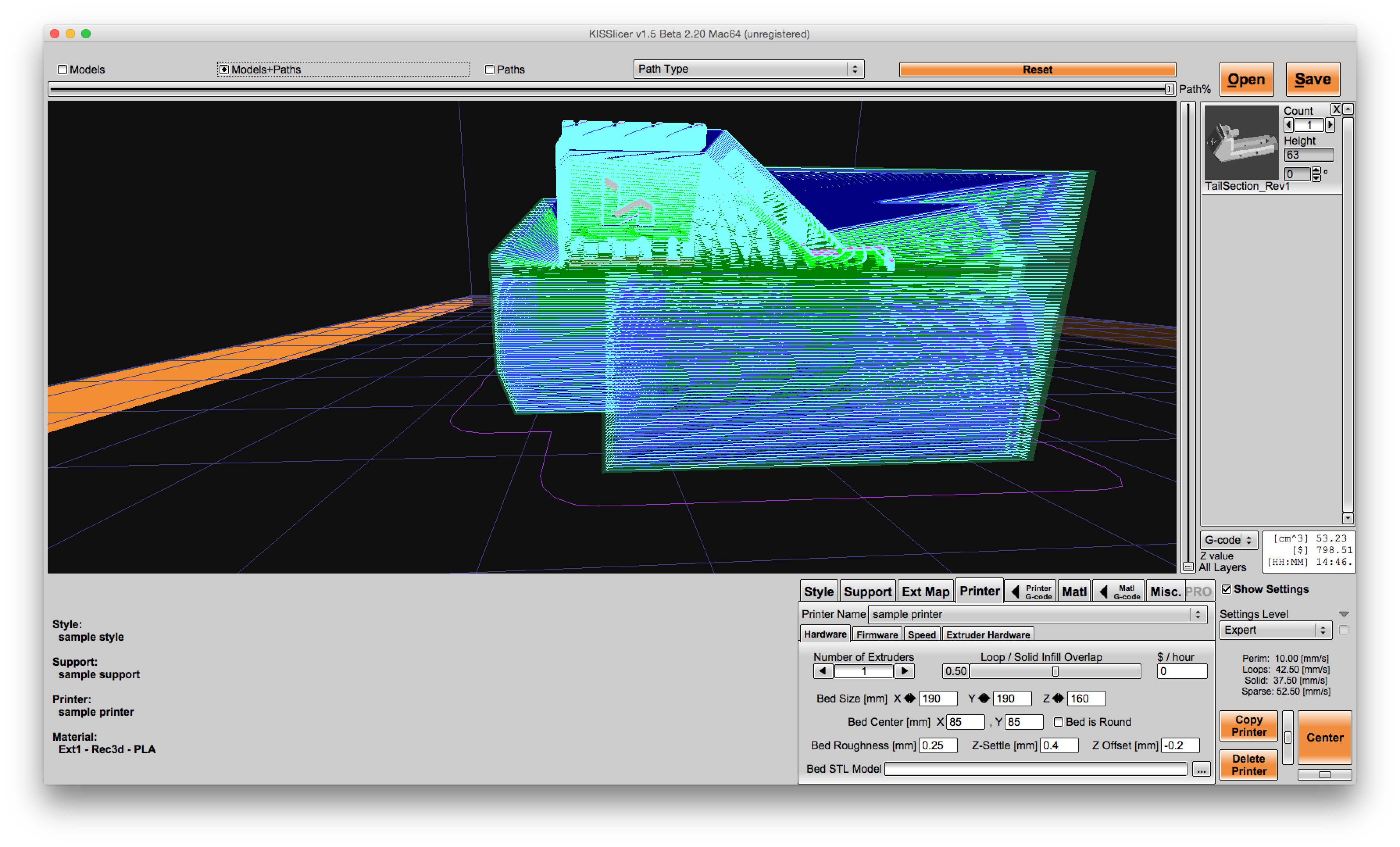Click Bed Size X diamond adjuster
Image resolution: width=1400 pixels, height=847 pixels.
[910, 699]
